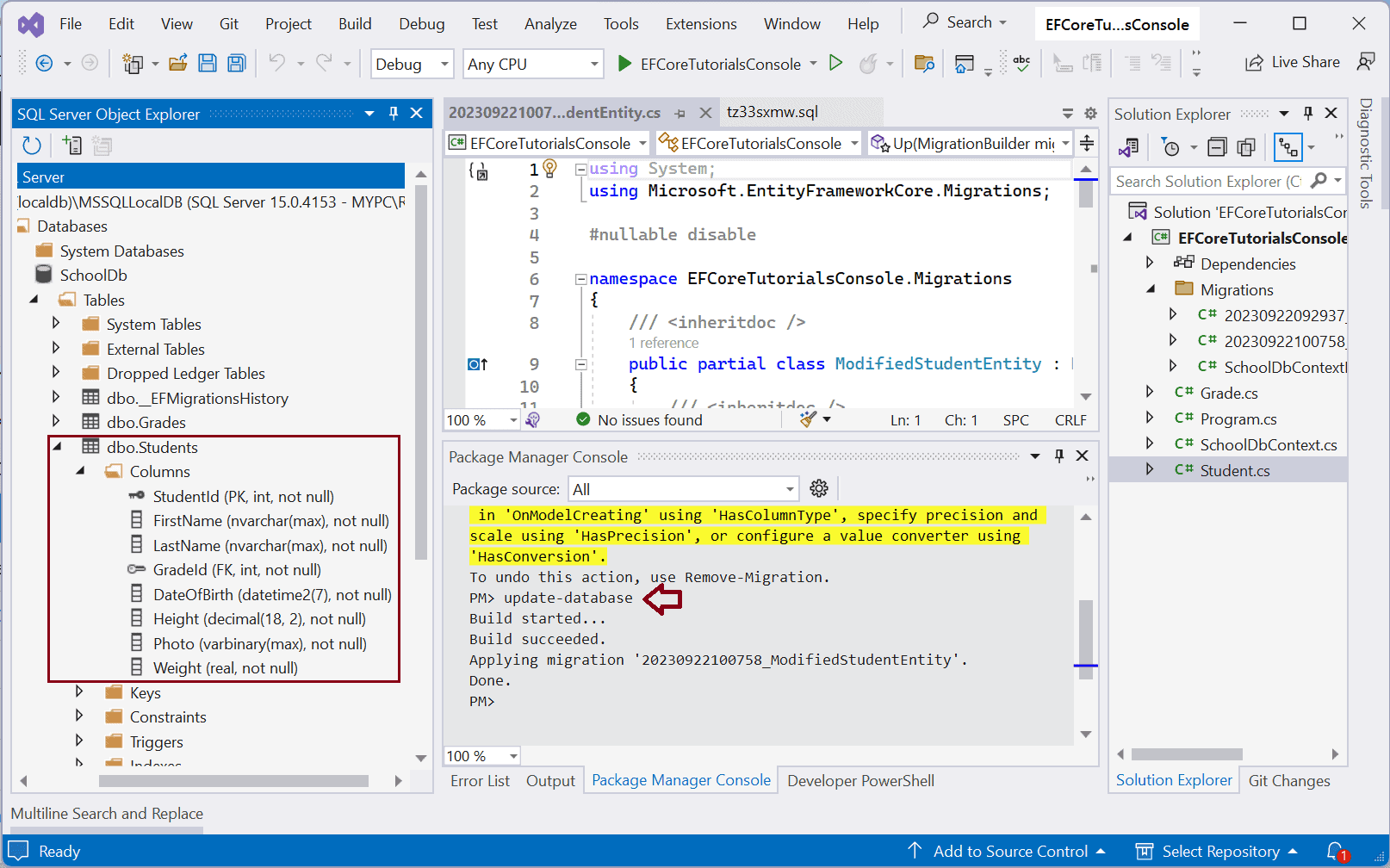Click the Navigate Backward arrow icon
The image size is (1390, 868).
click(44, 63)
